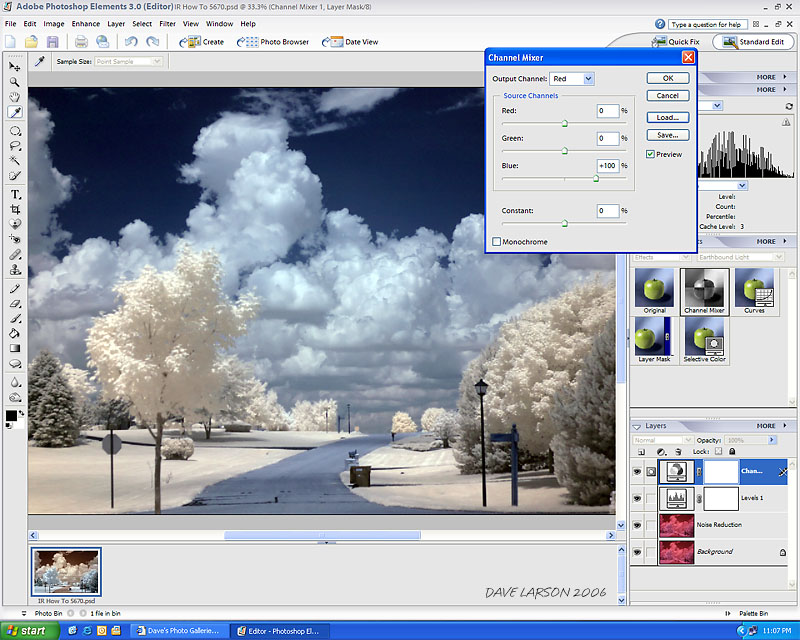
Task: Click the foreground color swatch
Action: click(11, 416)
